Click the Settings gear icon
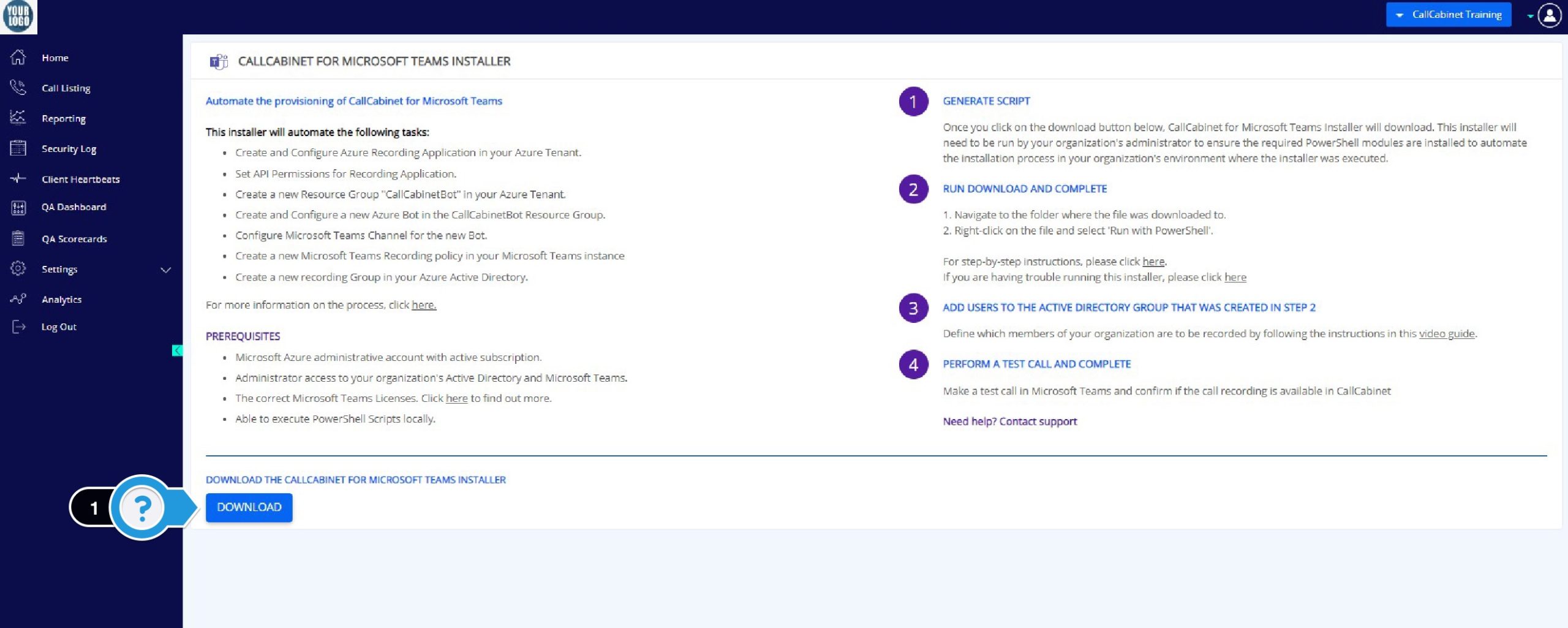This screenshot has height=628, width=1568. click(x=18, y=268)
